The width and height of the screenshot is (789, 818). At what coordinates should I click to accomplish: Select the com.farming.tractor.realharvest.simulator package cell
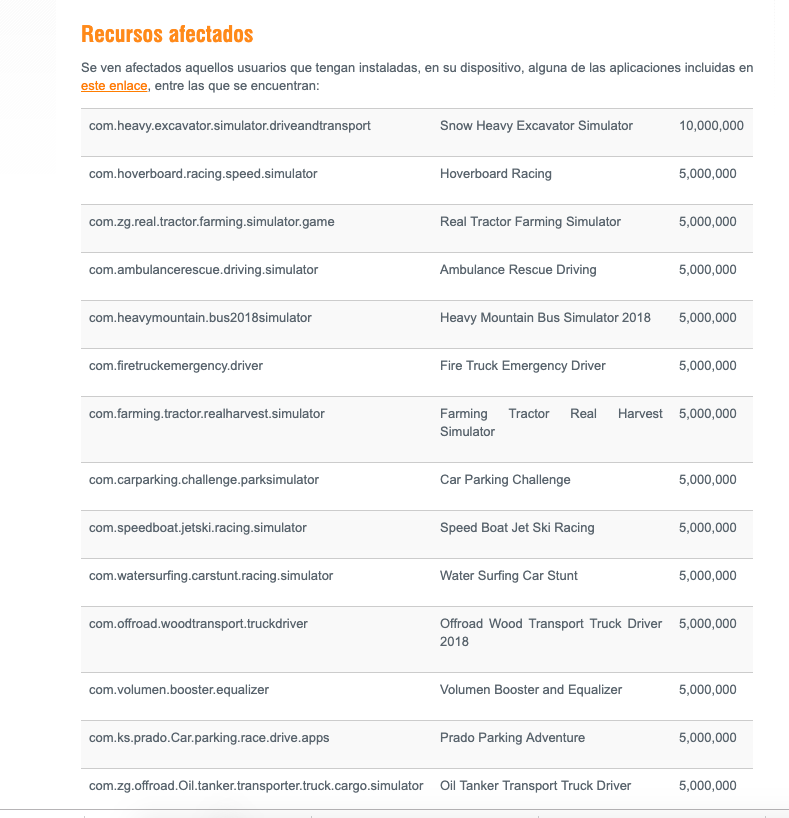click(x=207, y=414)
